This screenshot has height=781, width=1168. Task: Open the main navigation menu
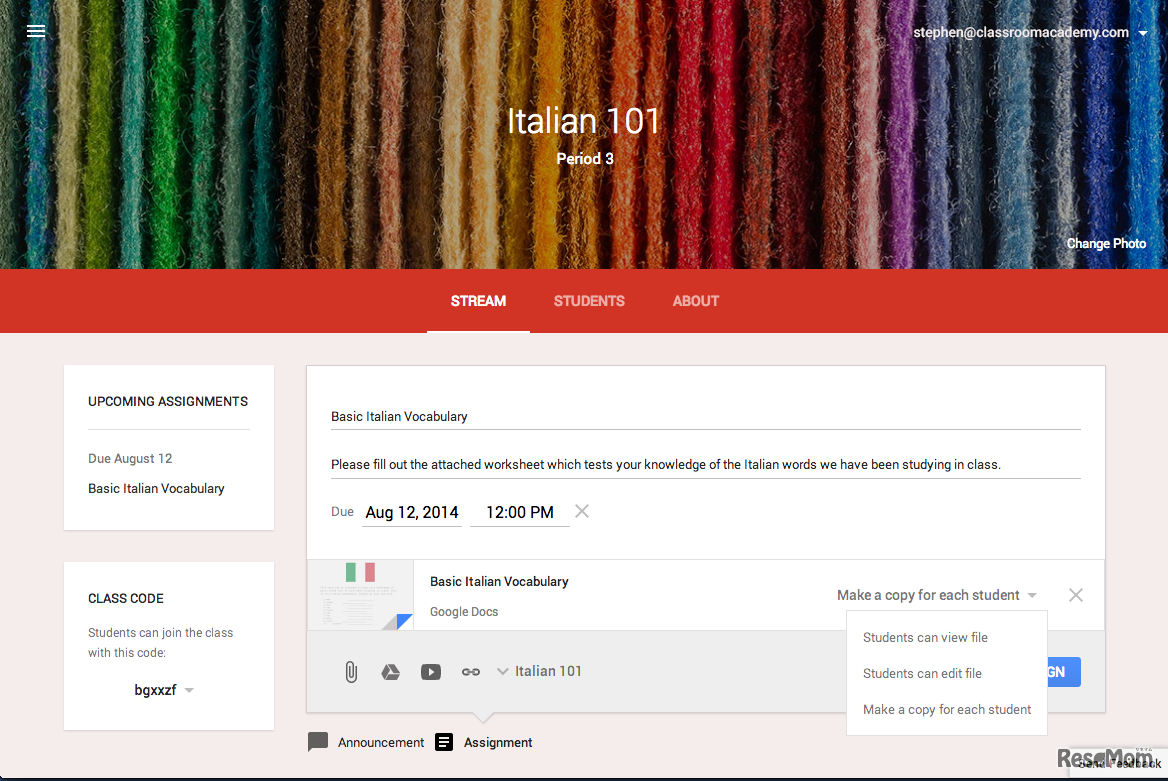click(x=36, y=31)
